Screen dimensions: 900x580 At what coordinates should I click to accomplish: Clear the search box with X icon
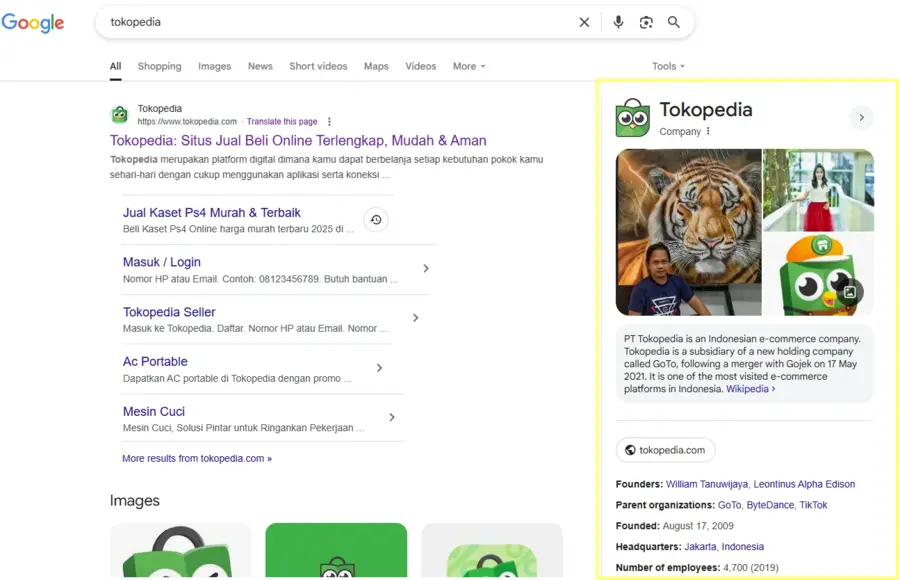point(584,22)
